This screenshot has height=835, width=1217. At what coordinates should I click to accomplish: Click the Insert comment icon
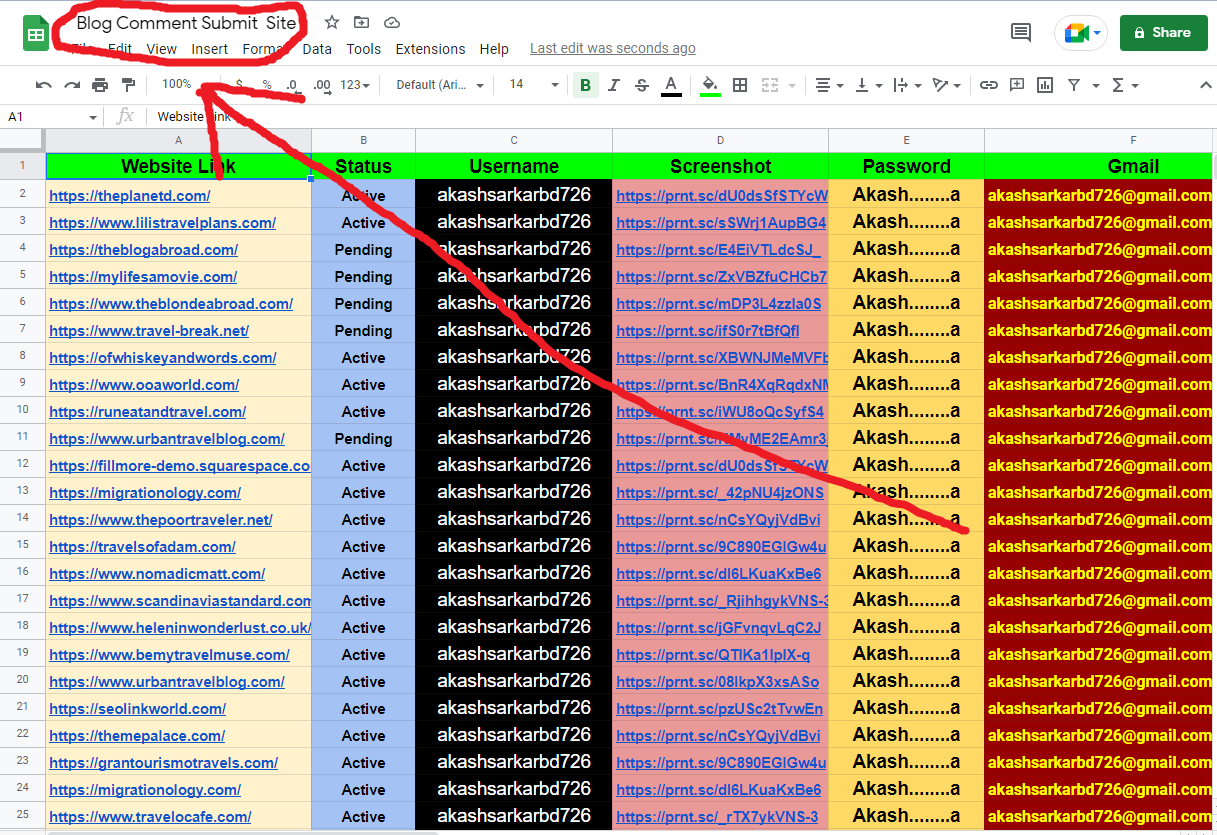pyautogui.click(x=1016, y=85)
